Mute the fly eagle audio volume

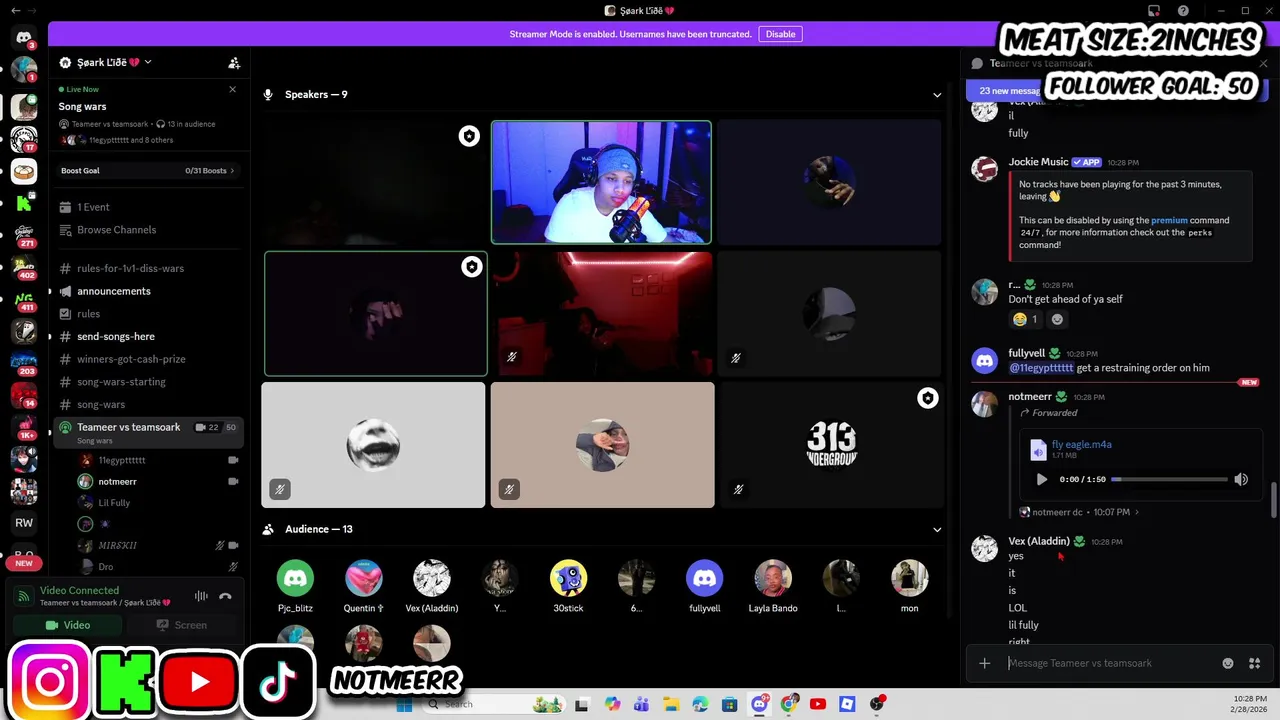1241,479
